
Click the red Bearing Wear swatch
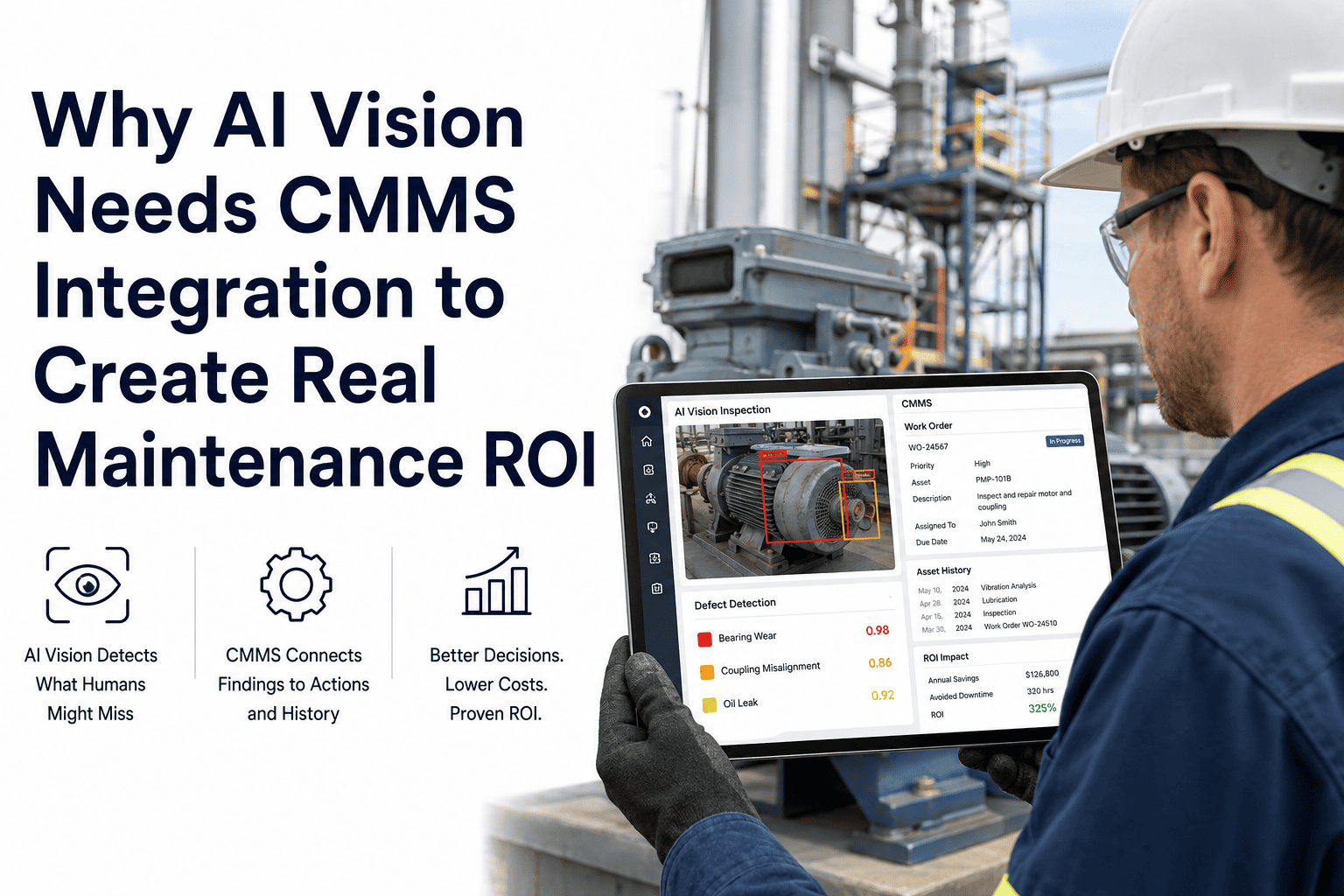pos(704,640)
